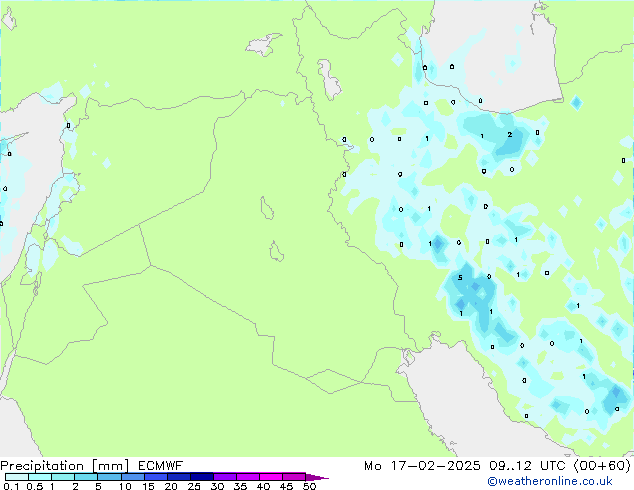Click the legend label '20'
This screenshot has width=634, height=490.
[171, 486]
